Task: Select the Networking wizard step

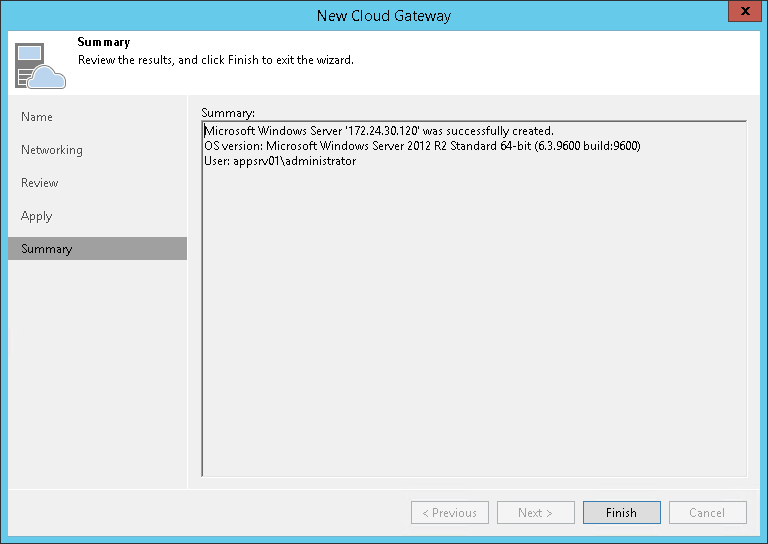Action: pos(52,150)
